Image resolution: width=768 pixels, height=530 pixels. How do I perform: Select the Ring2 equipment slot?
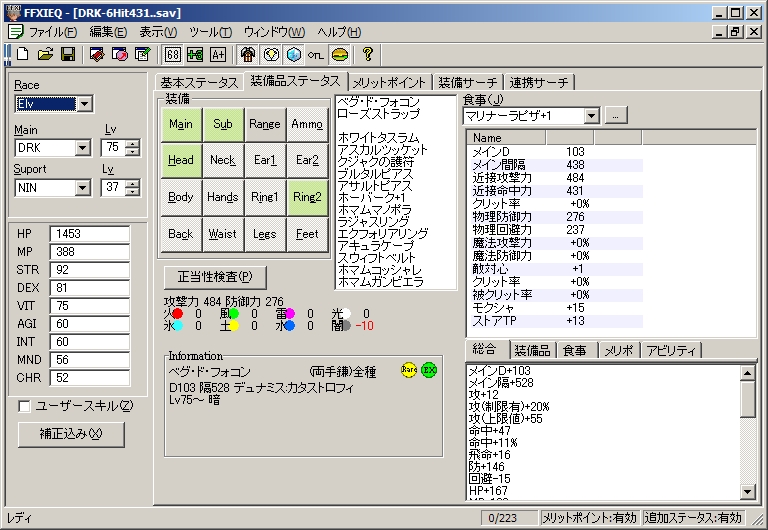[307, 197]
